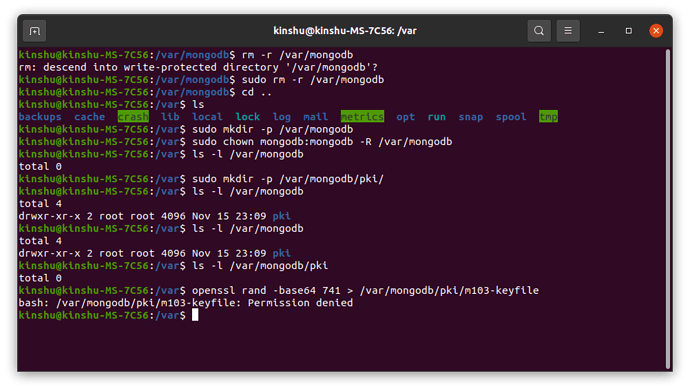Screen dimensions: 690x391
Task: Close the terminal window
Action: pos(656,31)
